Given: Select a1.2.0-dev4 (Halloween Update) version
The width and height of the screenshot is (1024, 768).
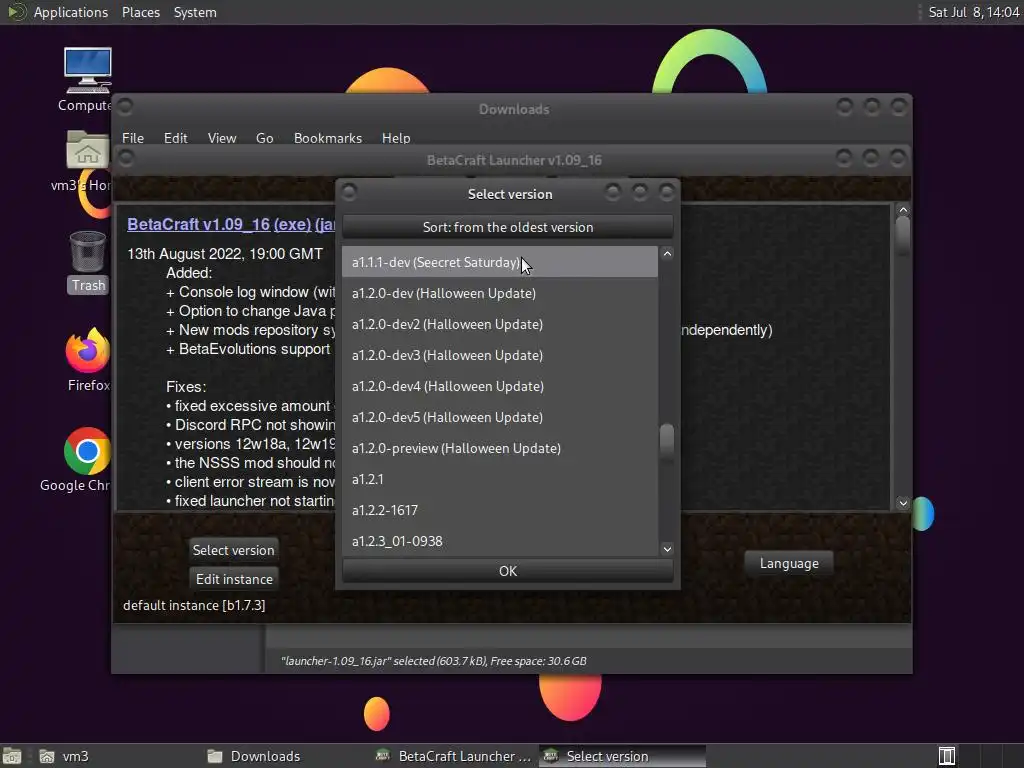Looking at the screenshot, I should point(500,386).
